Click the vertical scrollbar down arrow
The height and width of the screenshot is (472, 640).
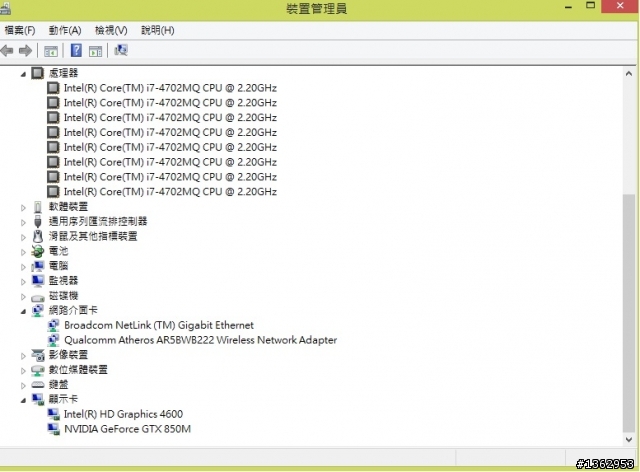coord(629,440)
